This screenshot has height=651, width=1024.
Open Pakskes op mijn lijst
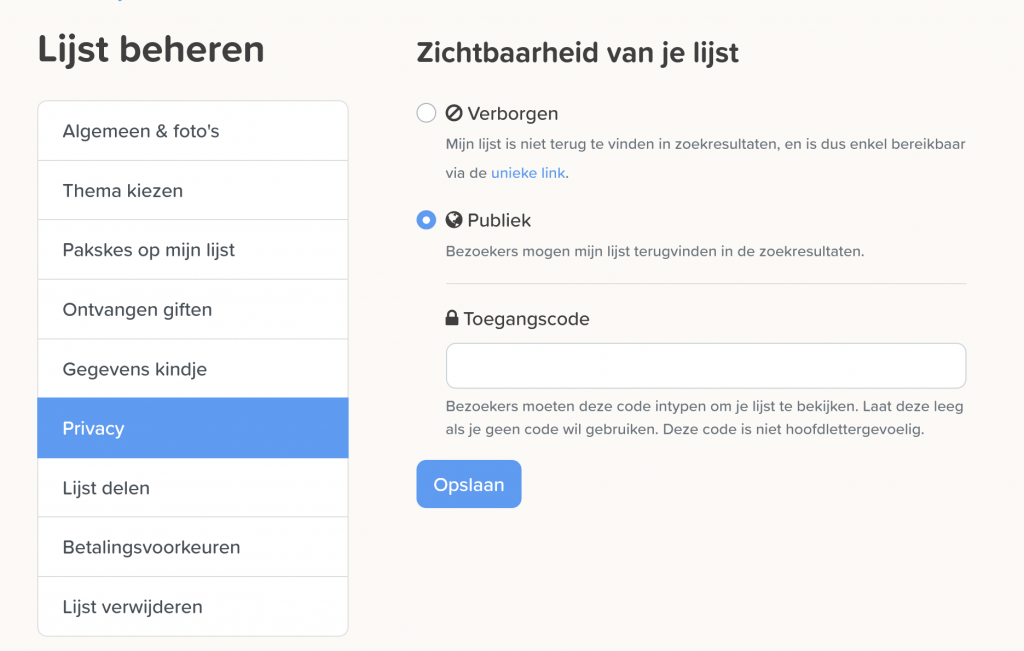tap(193, 250)
